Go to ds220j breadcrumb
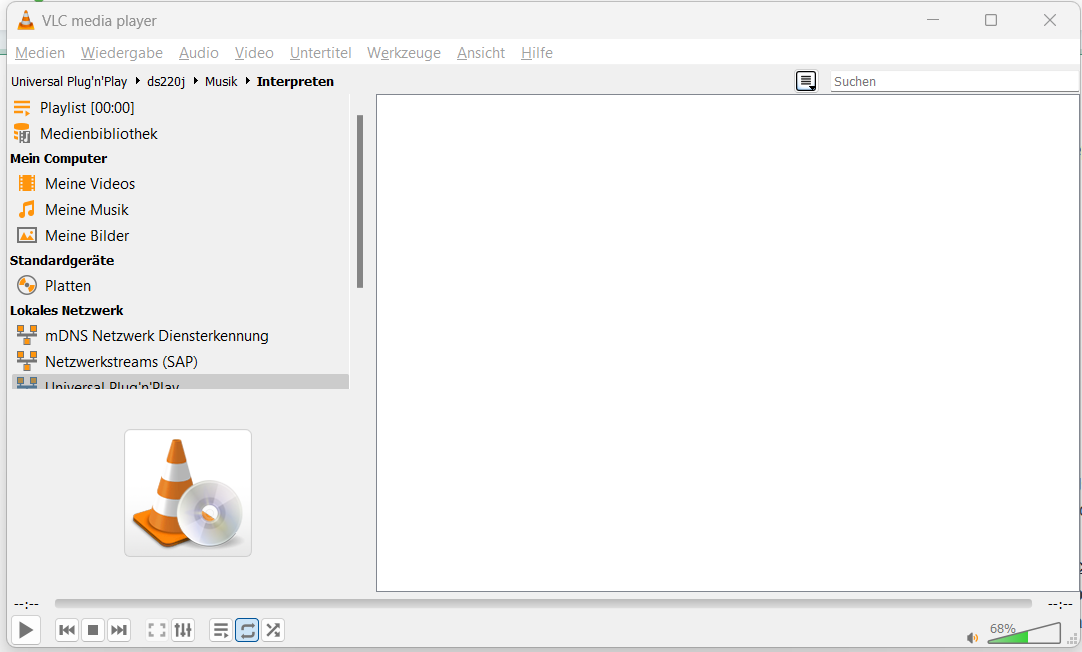Screen dimensions: 1082x652 click(166, 81)
